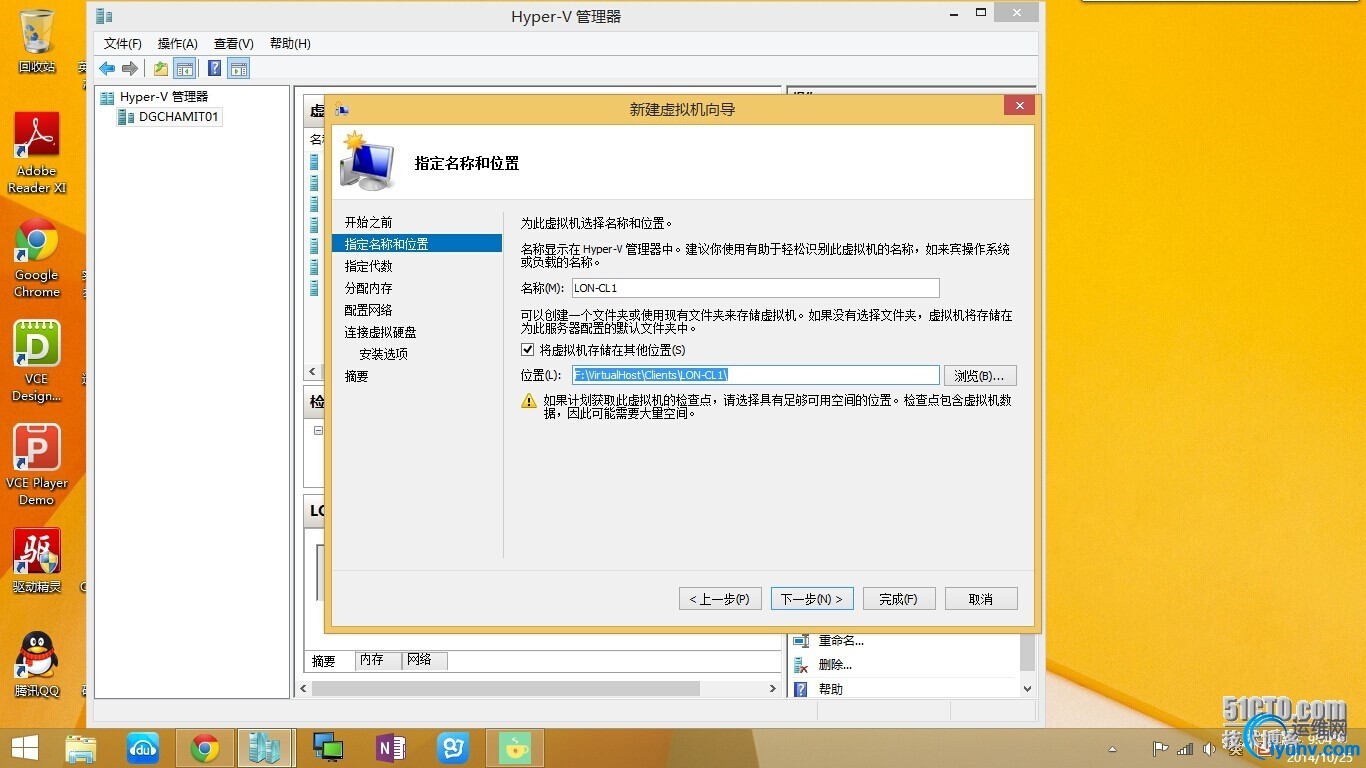Toggle the Action pane toolbar icon

(238, 68)
